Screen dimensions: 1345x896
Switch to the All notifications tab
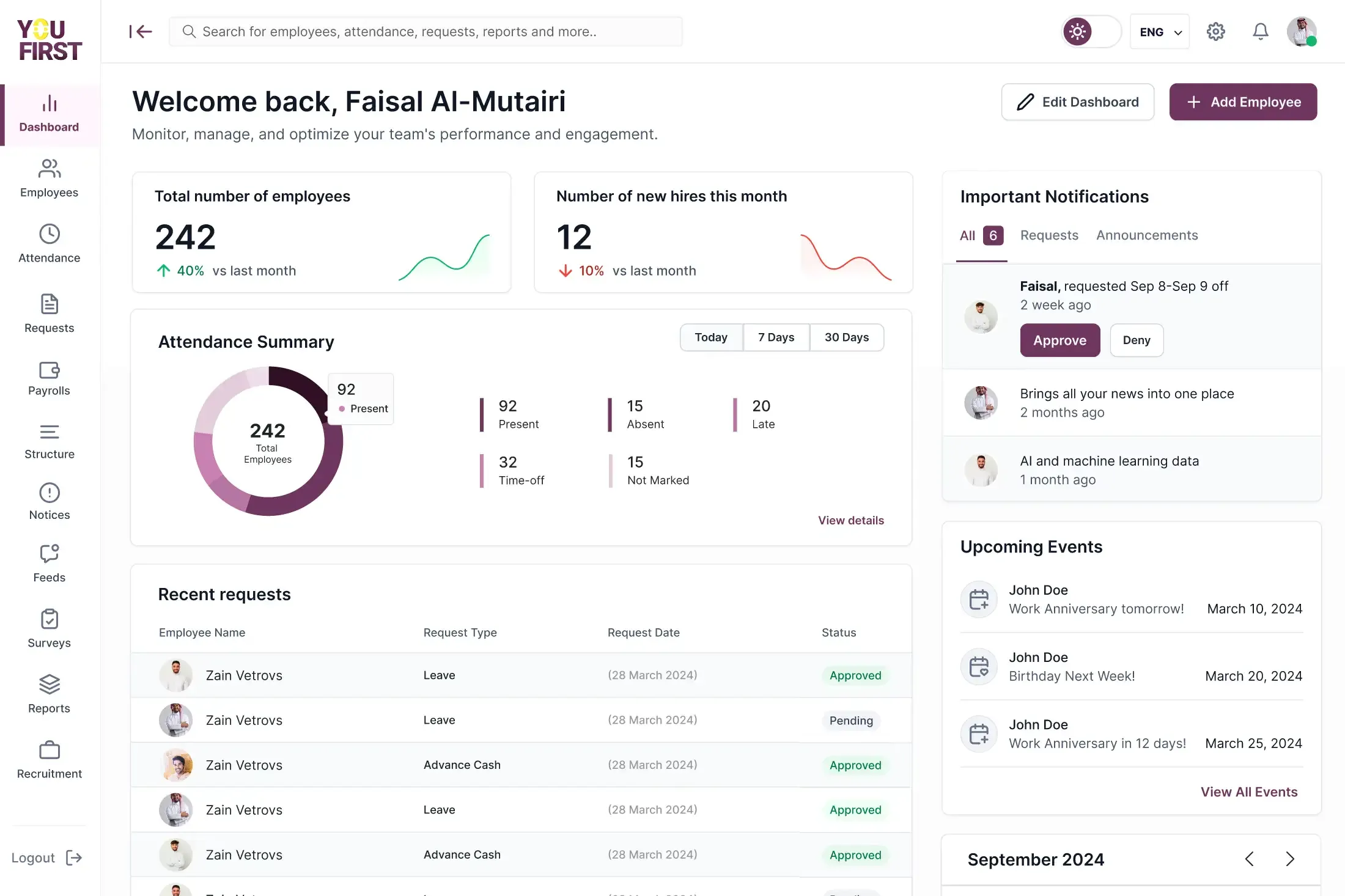pos(982,236)
